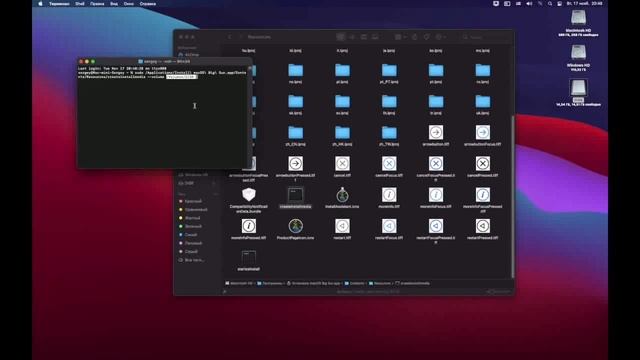
Task: Go back in Finder window
Action: [229, 37]
